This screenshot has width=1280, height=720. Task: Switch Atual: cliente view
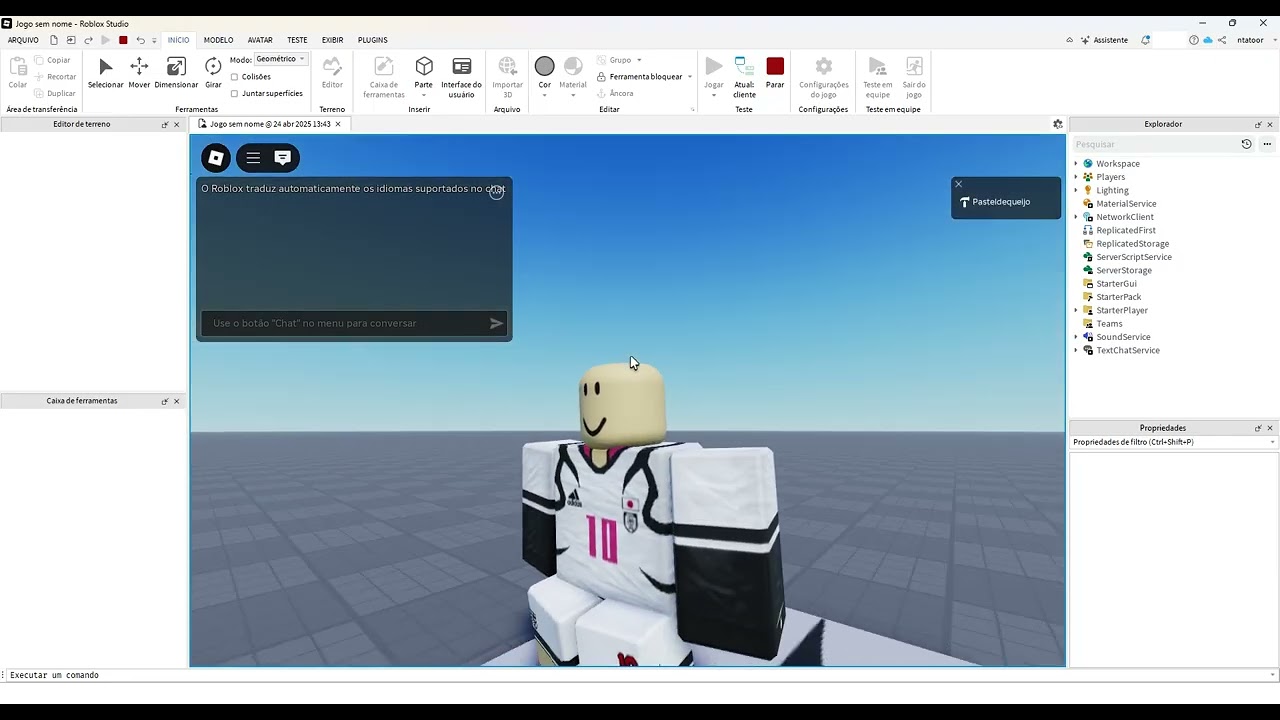coord(744,77)
